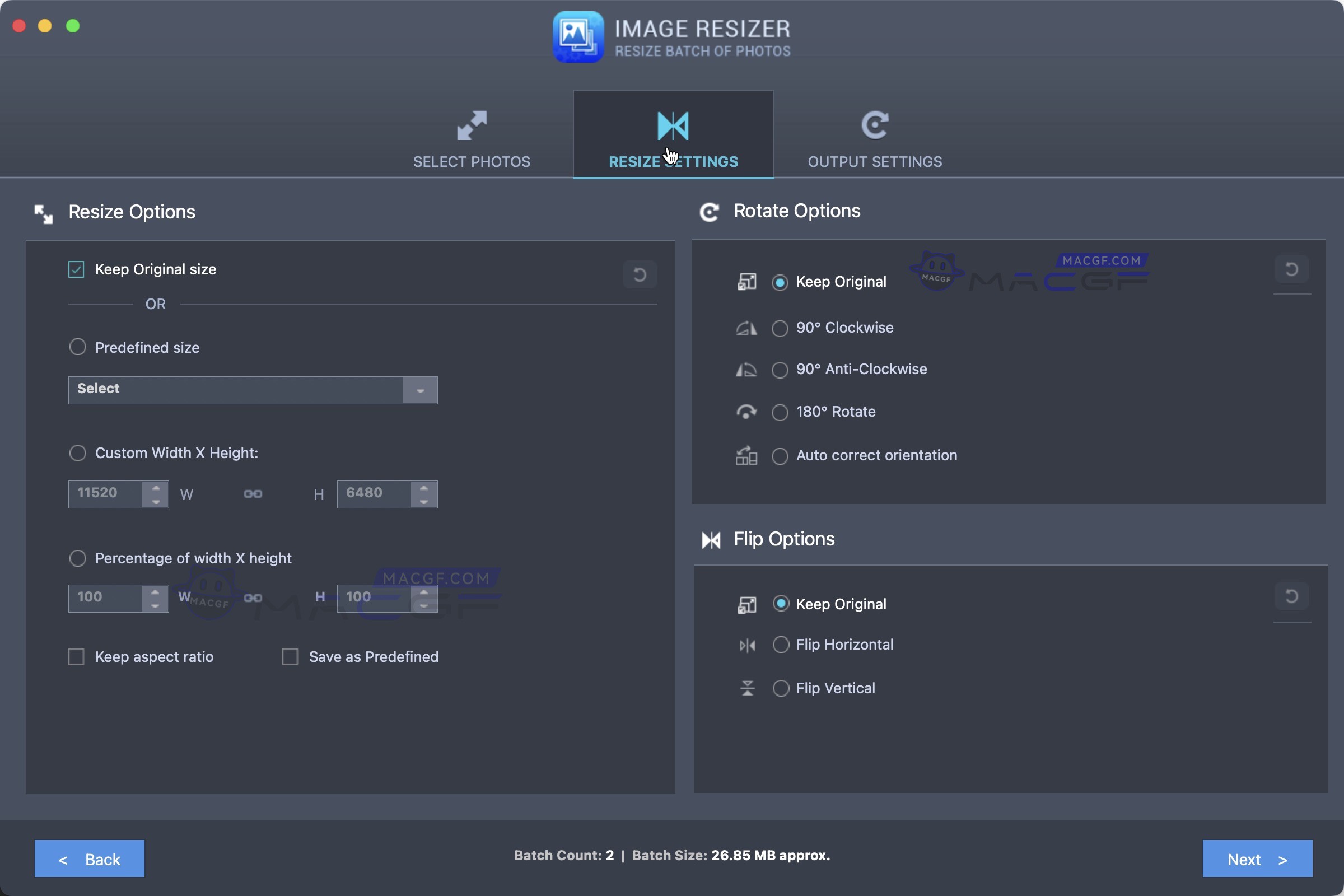
Task: Click the reset icon in Rotate Options
Action: click(x=1292, y=269)
